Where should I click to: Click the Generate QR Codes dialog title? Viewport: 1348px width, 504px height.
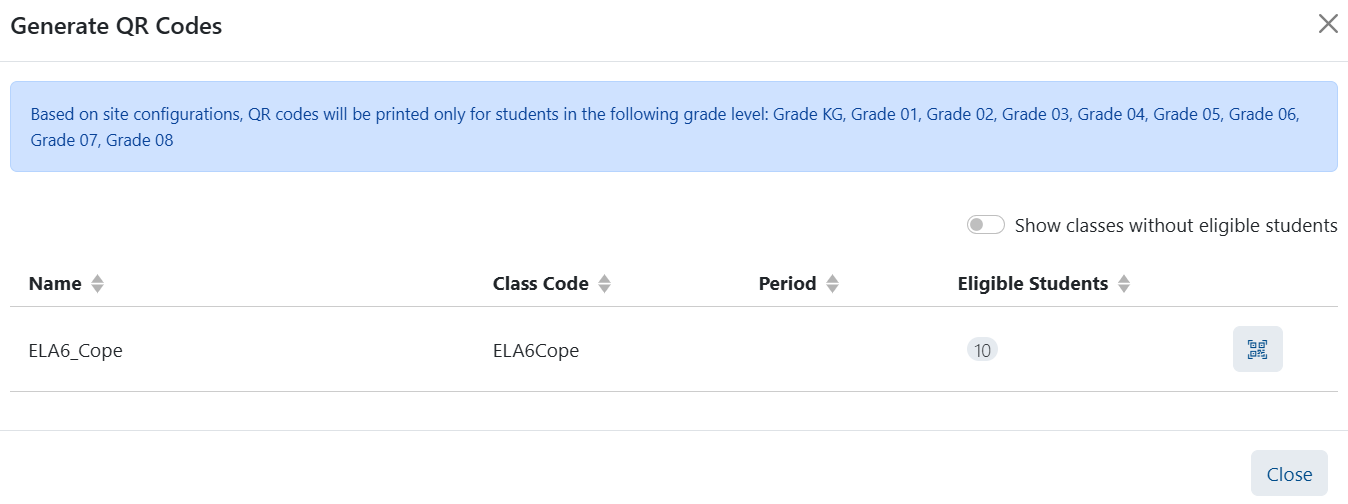coord(116,26)
